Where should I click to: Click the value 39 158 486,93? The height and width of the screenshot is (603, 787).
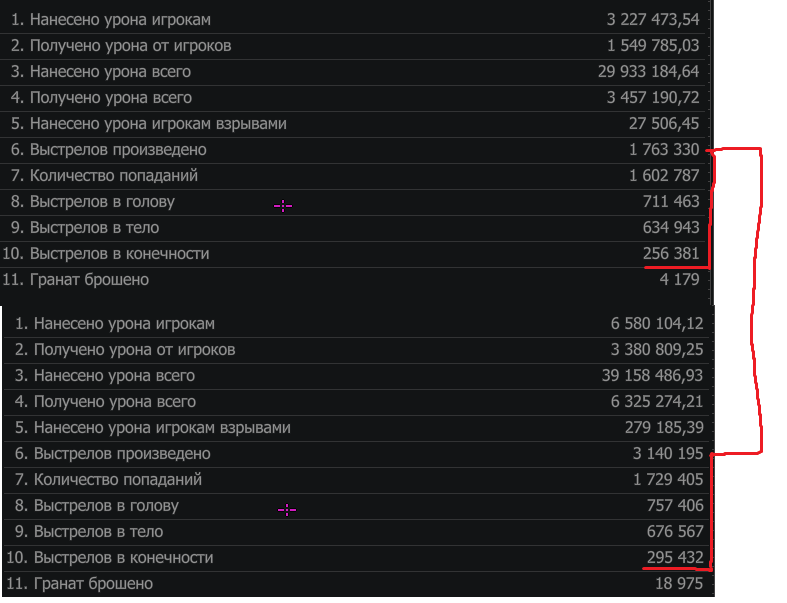coord(652,376)
